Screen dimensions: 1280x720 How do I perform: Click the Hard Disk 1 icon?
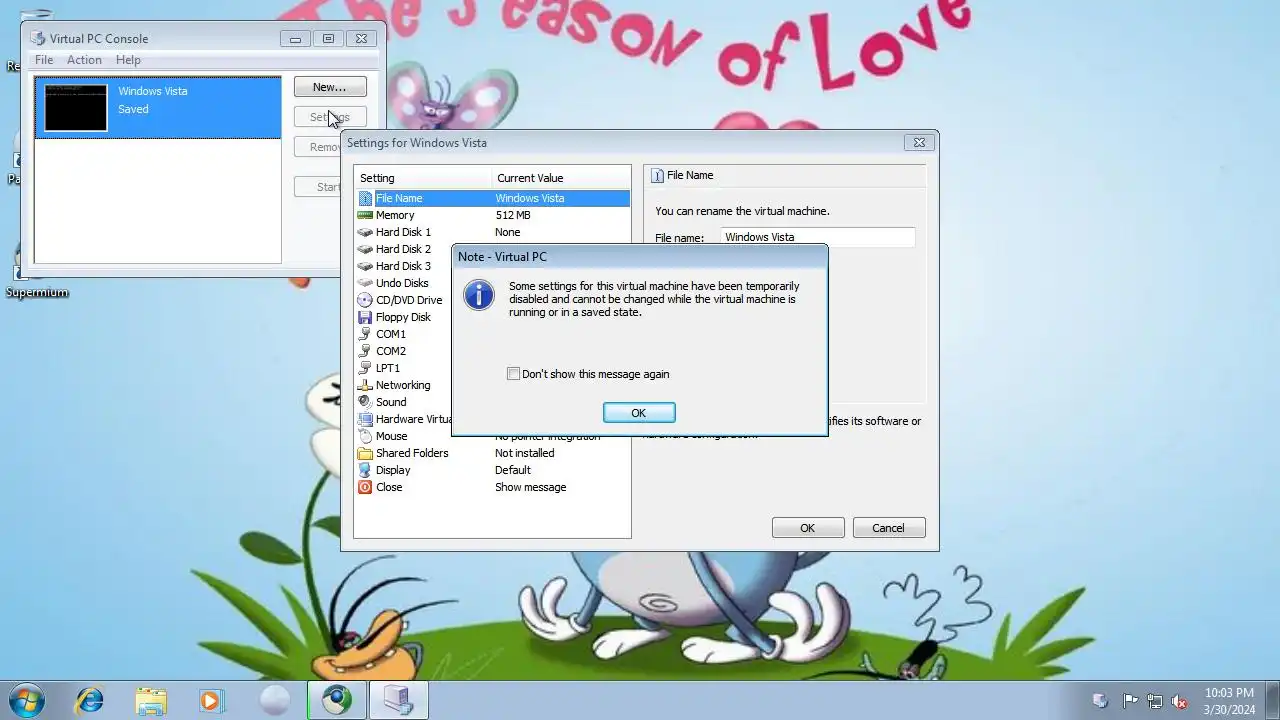(365, 232)
